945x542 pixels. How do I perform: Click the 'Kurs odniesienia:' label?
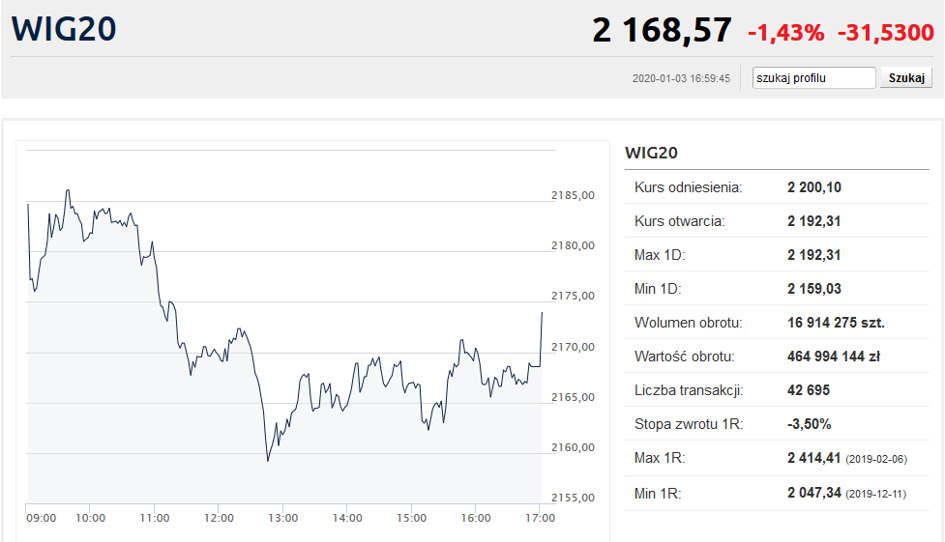tap(688, 187)
